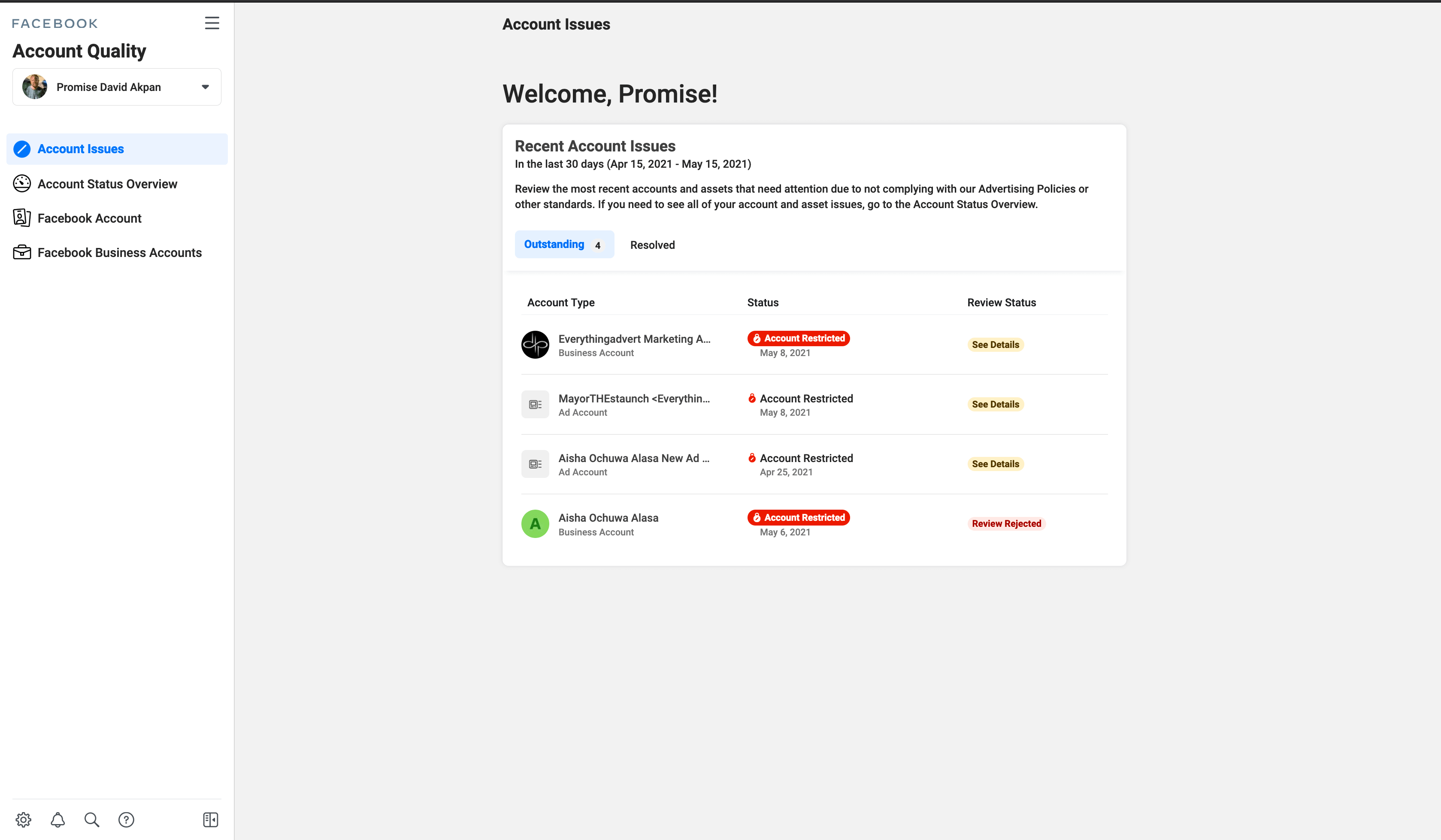
Task: Click the Apr 25, 2021 date
Action: [786, 472]
